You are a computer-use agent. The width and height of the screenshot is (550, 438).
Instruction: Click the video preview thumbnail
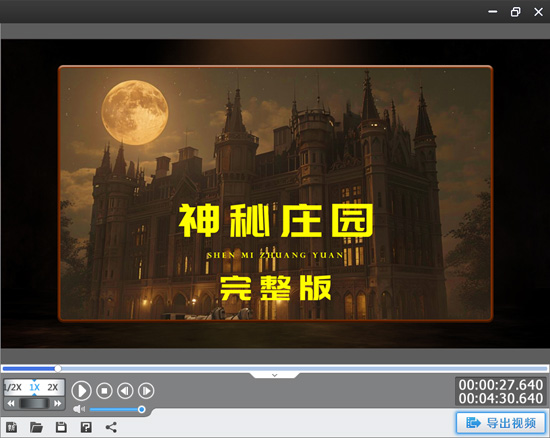tap(275, 193)
